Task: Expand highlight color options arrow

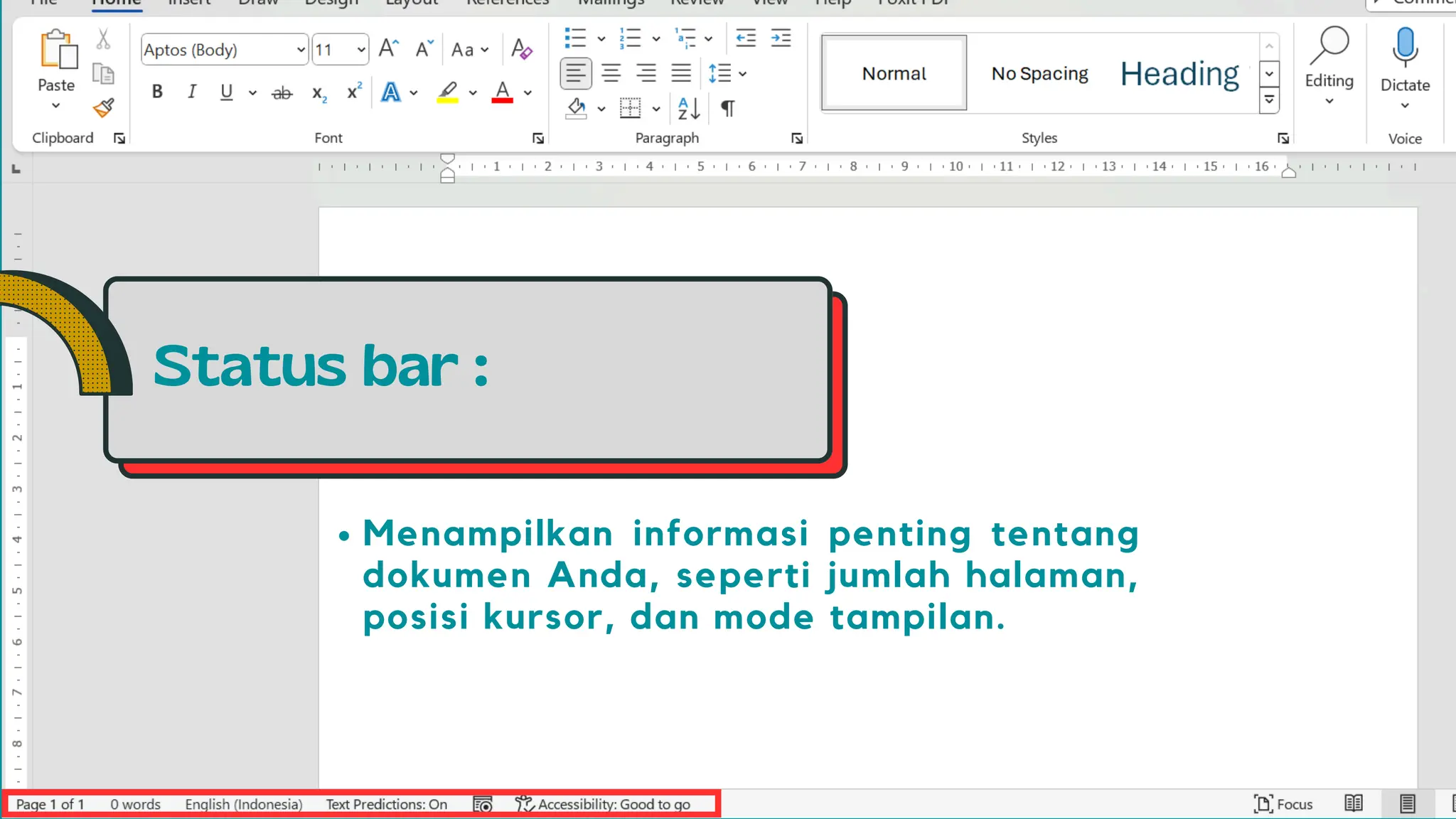Action: click(473, 92)
